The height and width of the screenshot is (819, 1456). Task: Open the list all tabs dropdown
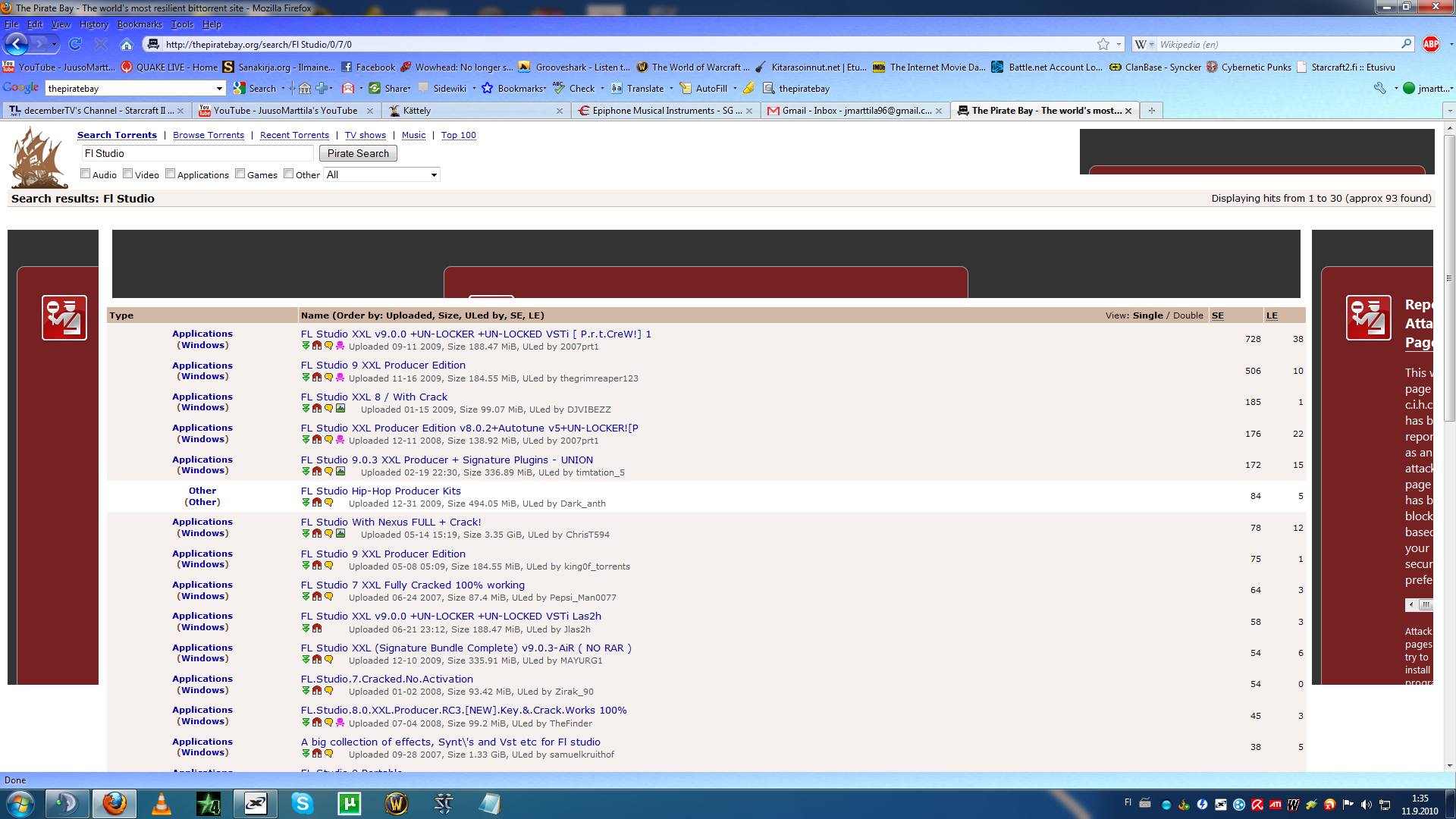click(1449, 111)
